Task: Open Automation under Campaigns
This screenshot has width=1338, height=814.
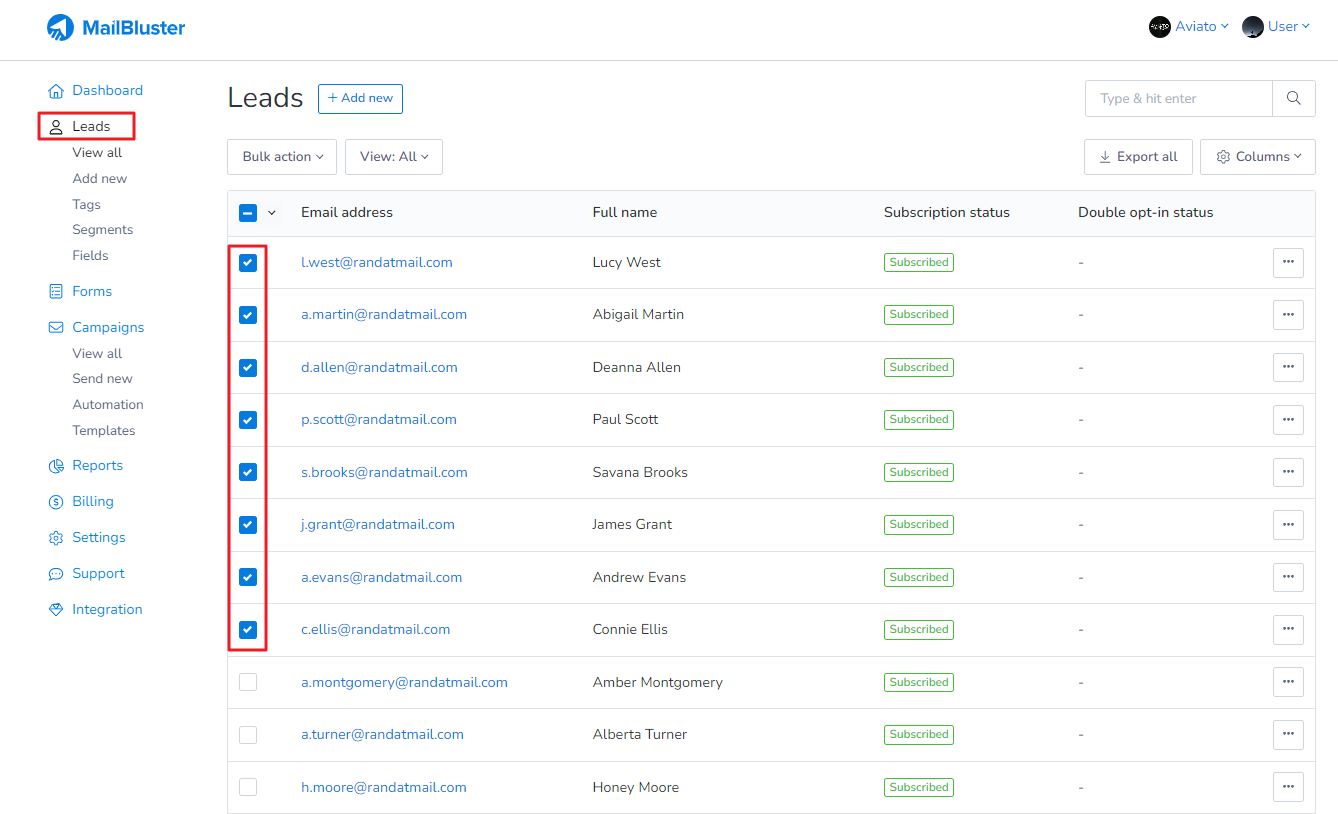Action: 108,405
